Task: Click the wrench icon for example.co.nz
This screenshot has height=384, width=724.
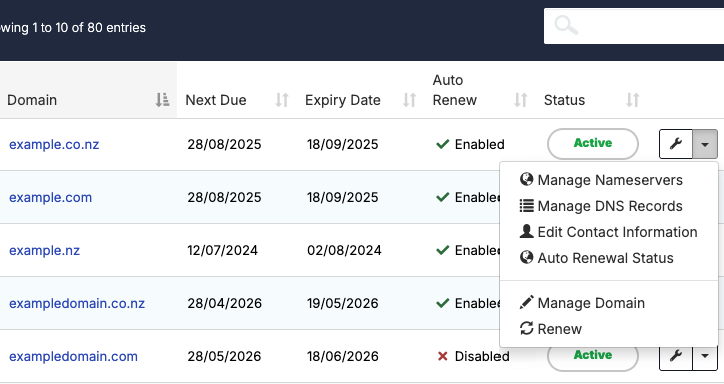Action: 676,144
